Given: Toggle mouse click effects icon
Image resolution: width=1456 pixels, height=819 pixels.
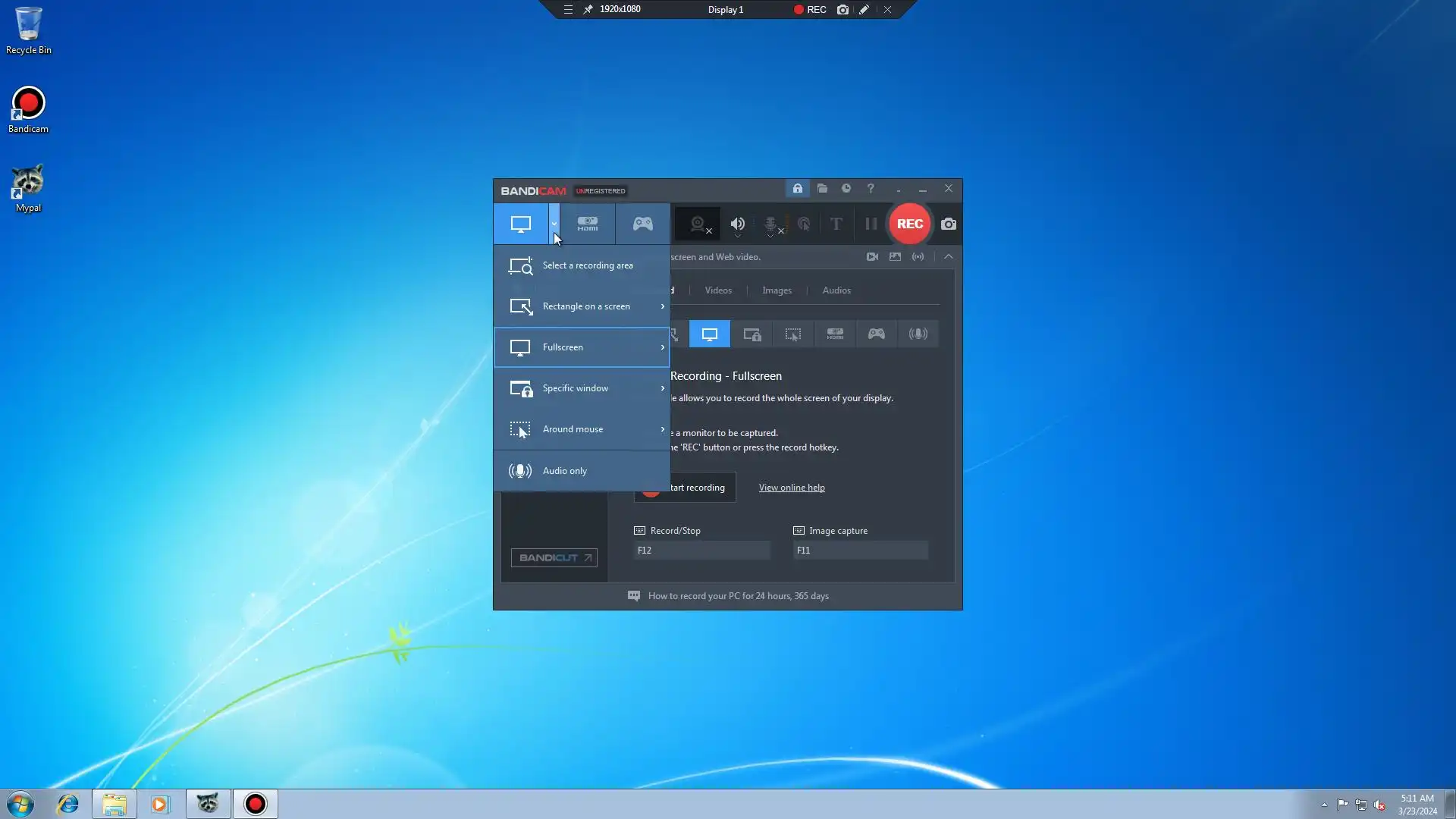Looking at the screenshot, I should click(804, 224).
